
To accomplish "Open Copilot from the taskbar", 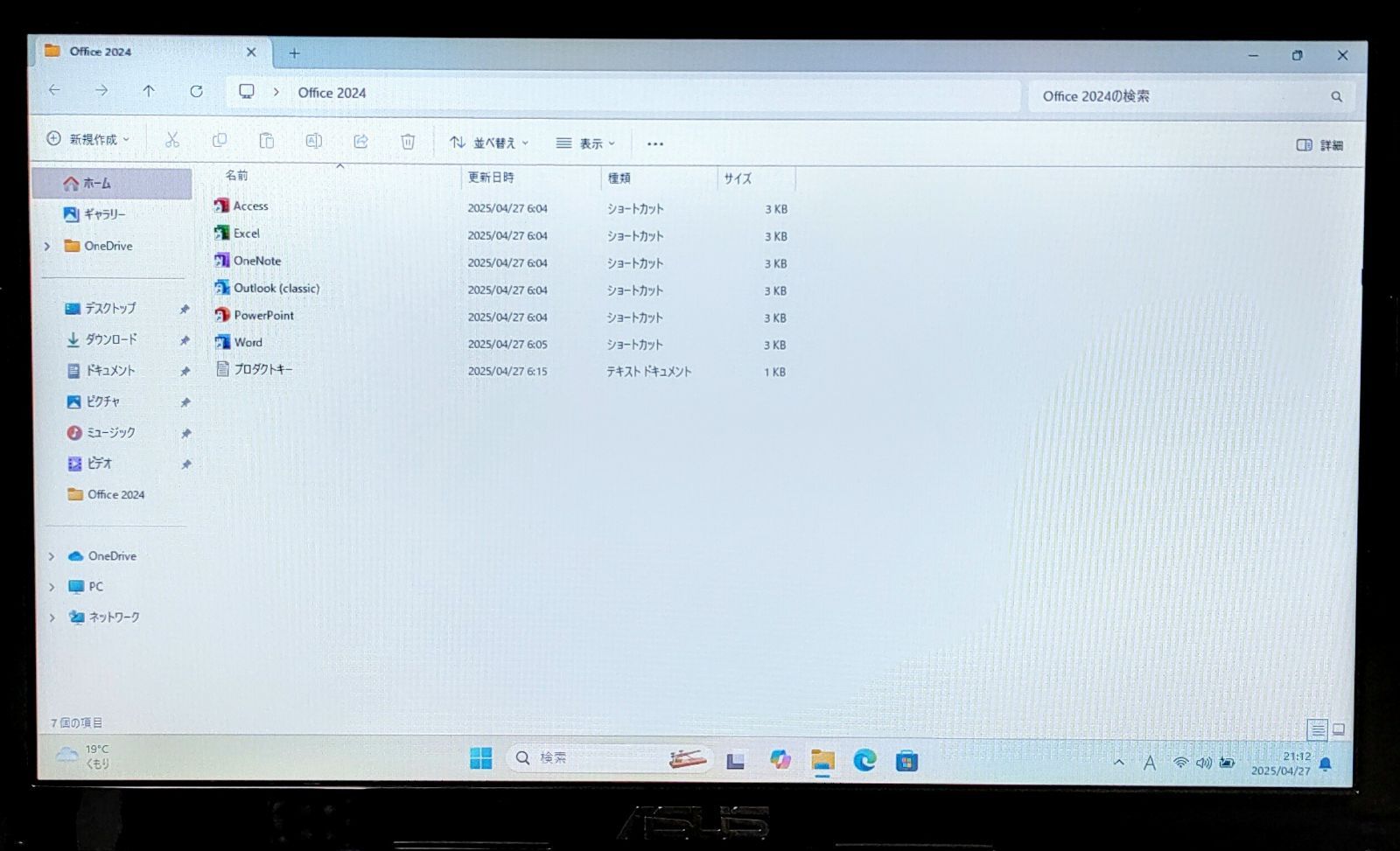I will 780,760.
